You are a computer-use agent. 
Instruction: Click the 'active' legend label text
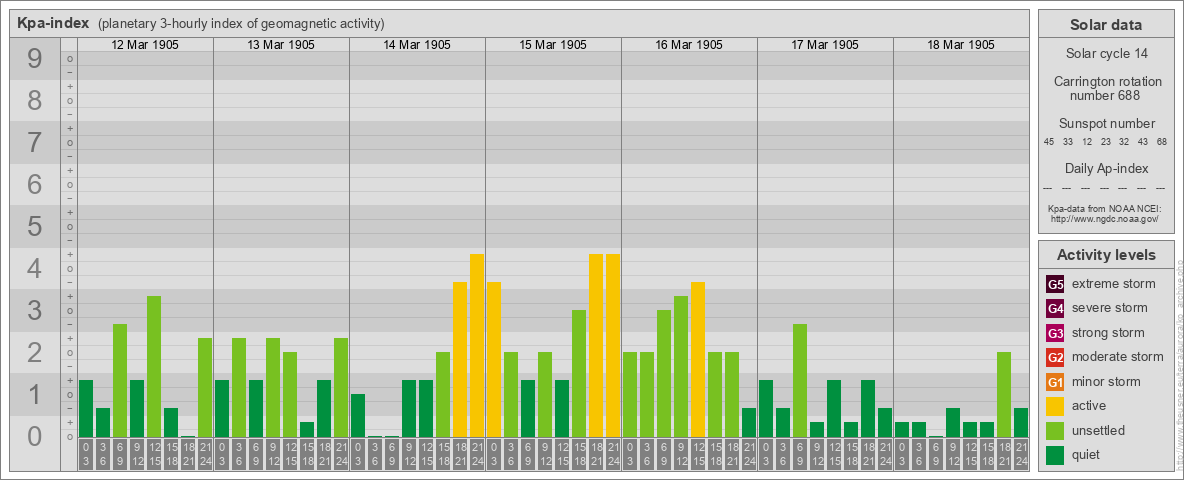click(1089, 405)
